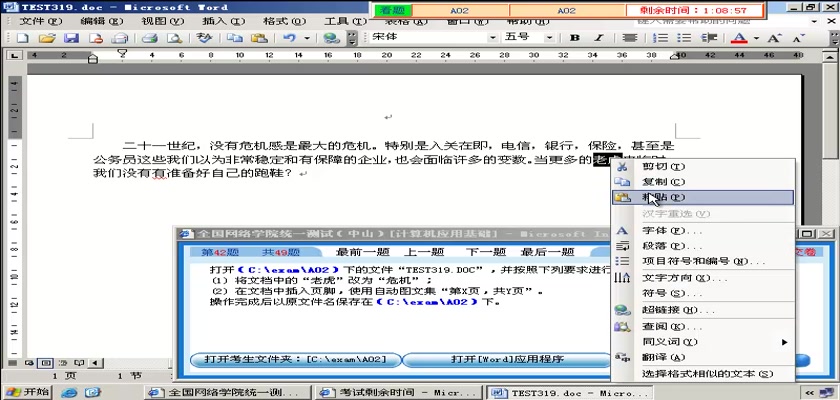The height and width of the screenshot is (400, 840).
Task: Choose 复制 from the context menu
Action: point(702,182)
